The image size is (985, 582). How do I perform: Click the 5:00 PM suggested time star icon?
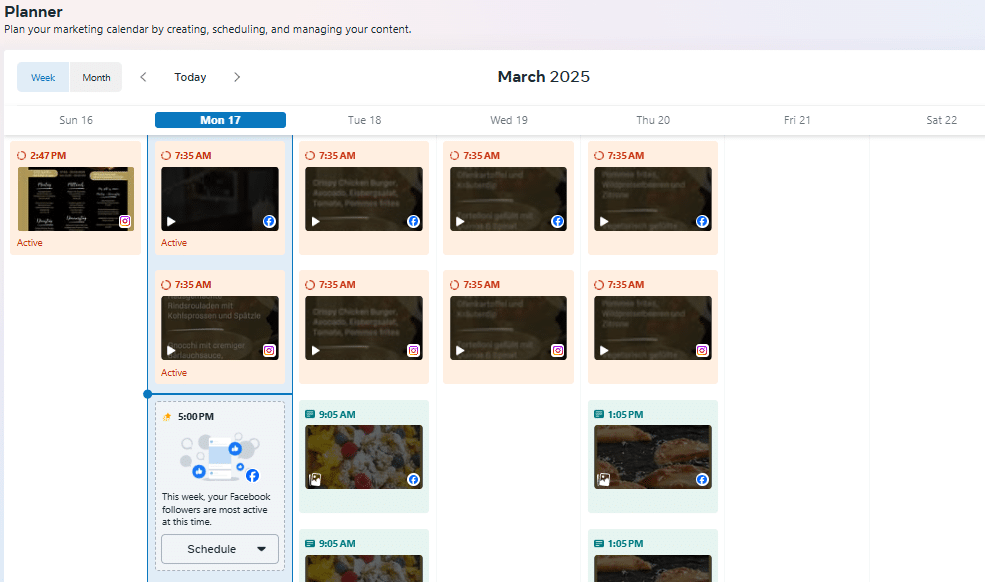167,417
